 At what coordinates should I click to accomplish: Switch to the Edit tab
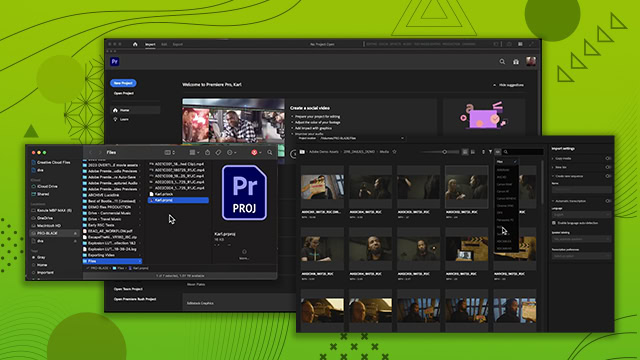coord(164,44)
